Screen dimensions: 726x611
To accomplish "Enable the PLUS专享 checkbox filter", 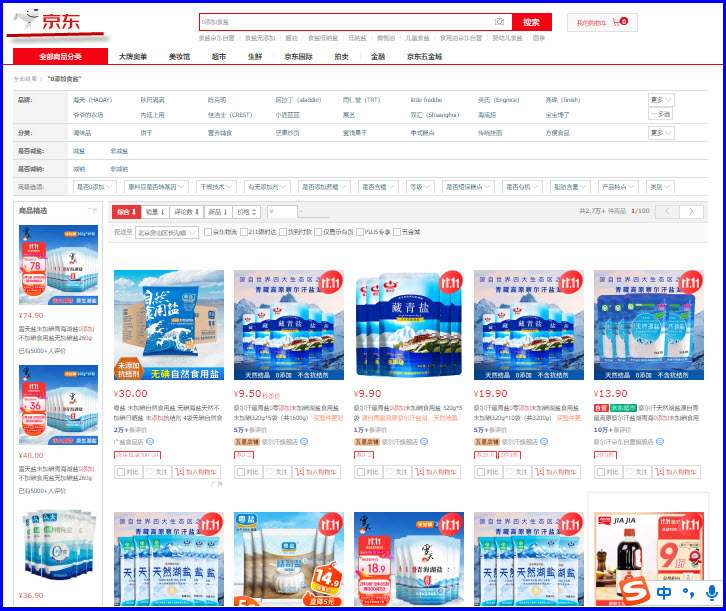I will tap(360, 232).
